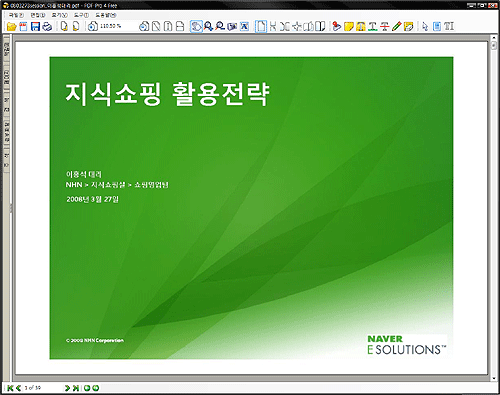The image size is (500, 395).
Task: Select the Stamp annotation tool
Action: (x=337, y=26)
